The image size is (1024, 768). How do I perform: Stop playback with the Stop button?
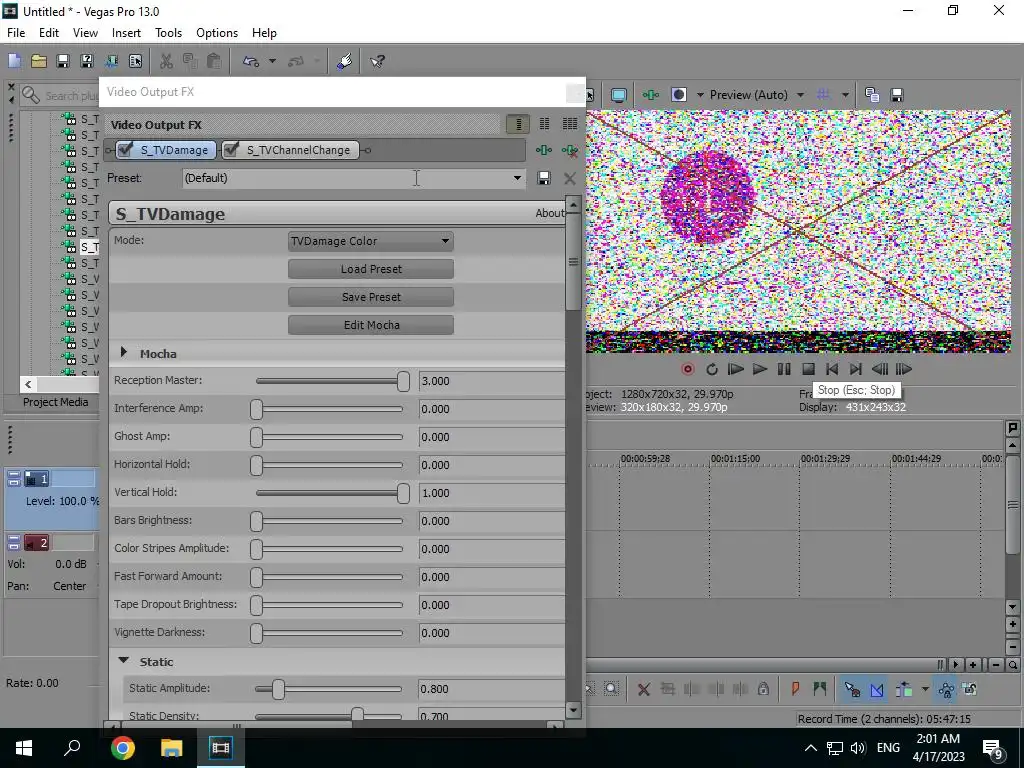click(x=808, y=370)
